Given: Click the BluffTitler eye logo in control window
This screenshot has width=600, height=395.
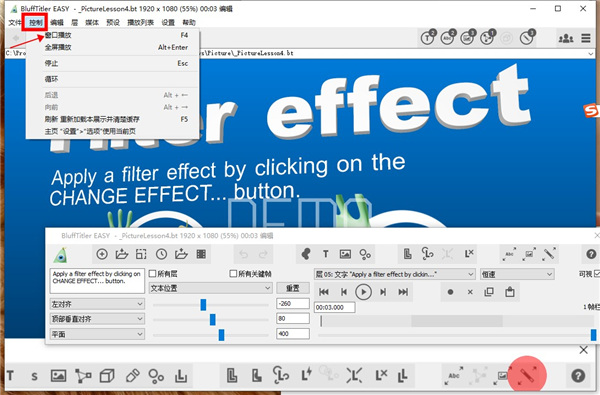Looking at the screenshot, I should (60, 255).
